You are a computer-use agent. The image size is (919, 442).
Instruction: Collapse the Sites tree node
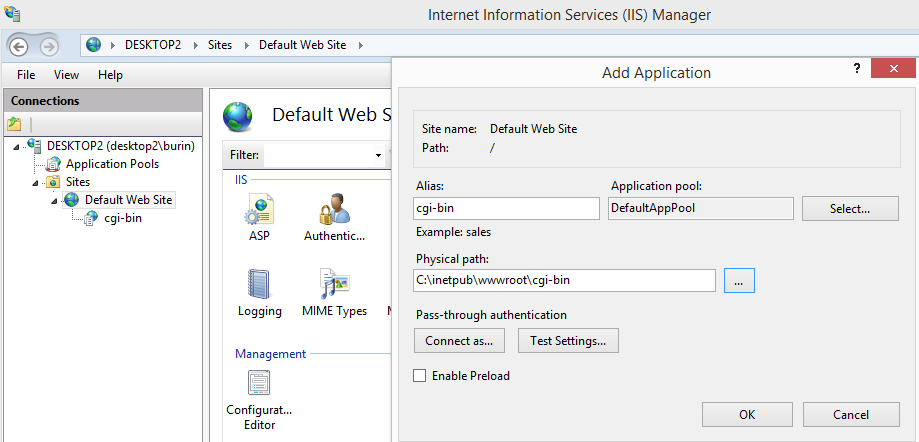coord(36,182)
